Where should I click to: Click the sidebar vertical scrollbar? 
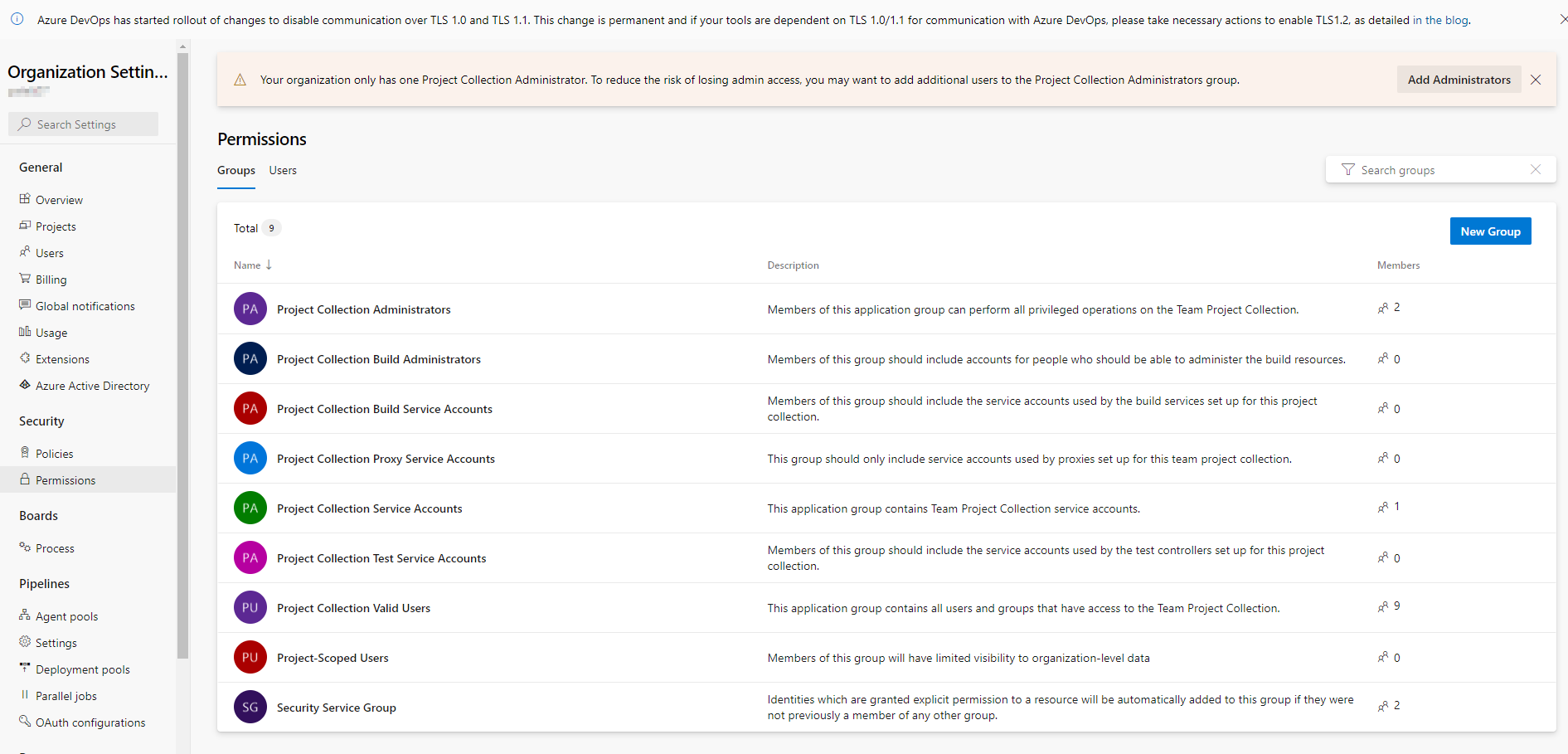coord(182,357)
